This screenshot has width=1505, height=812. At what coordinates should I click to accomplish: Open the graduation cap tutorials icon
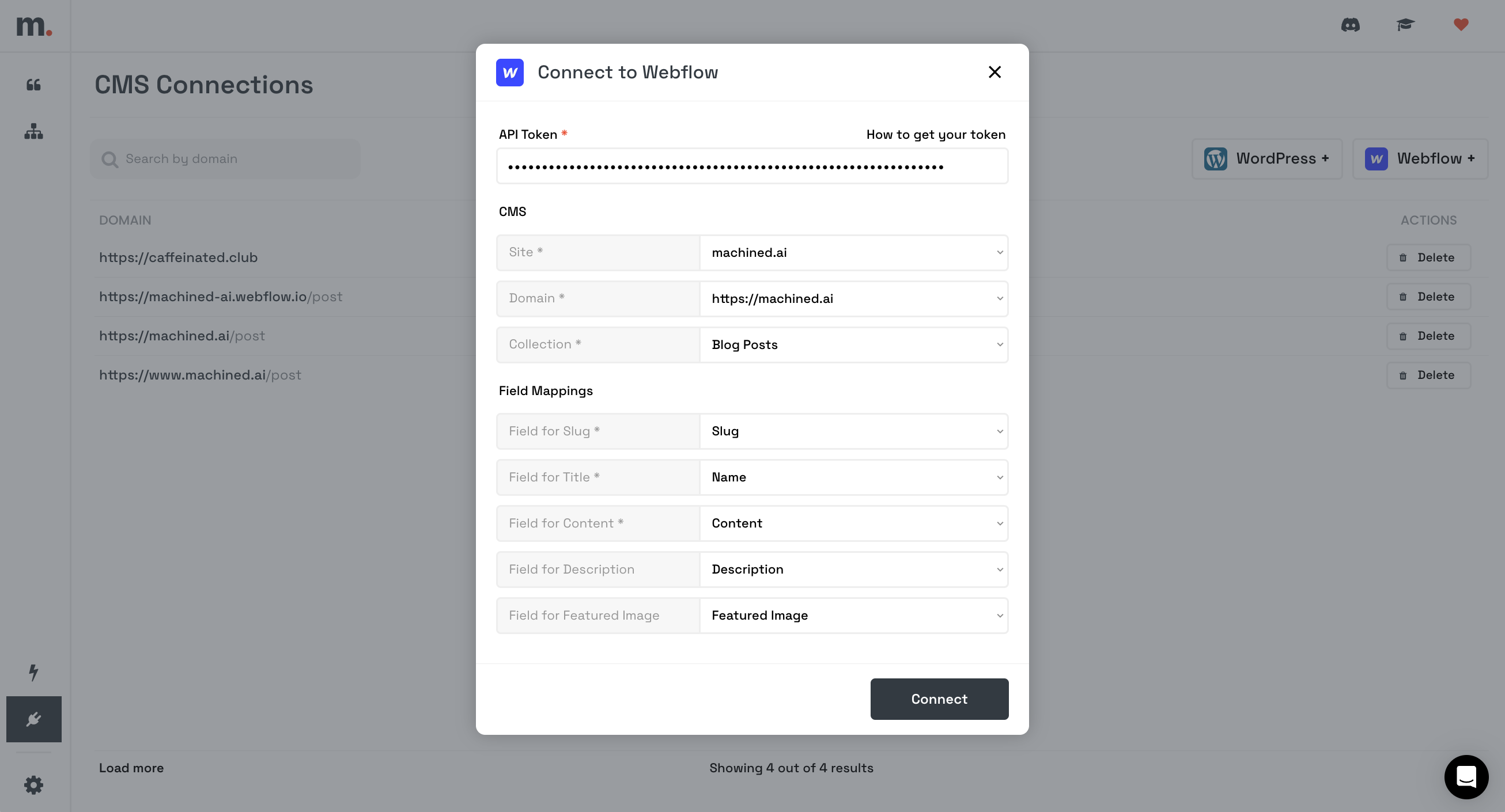tap(1405, 25)
